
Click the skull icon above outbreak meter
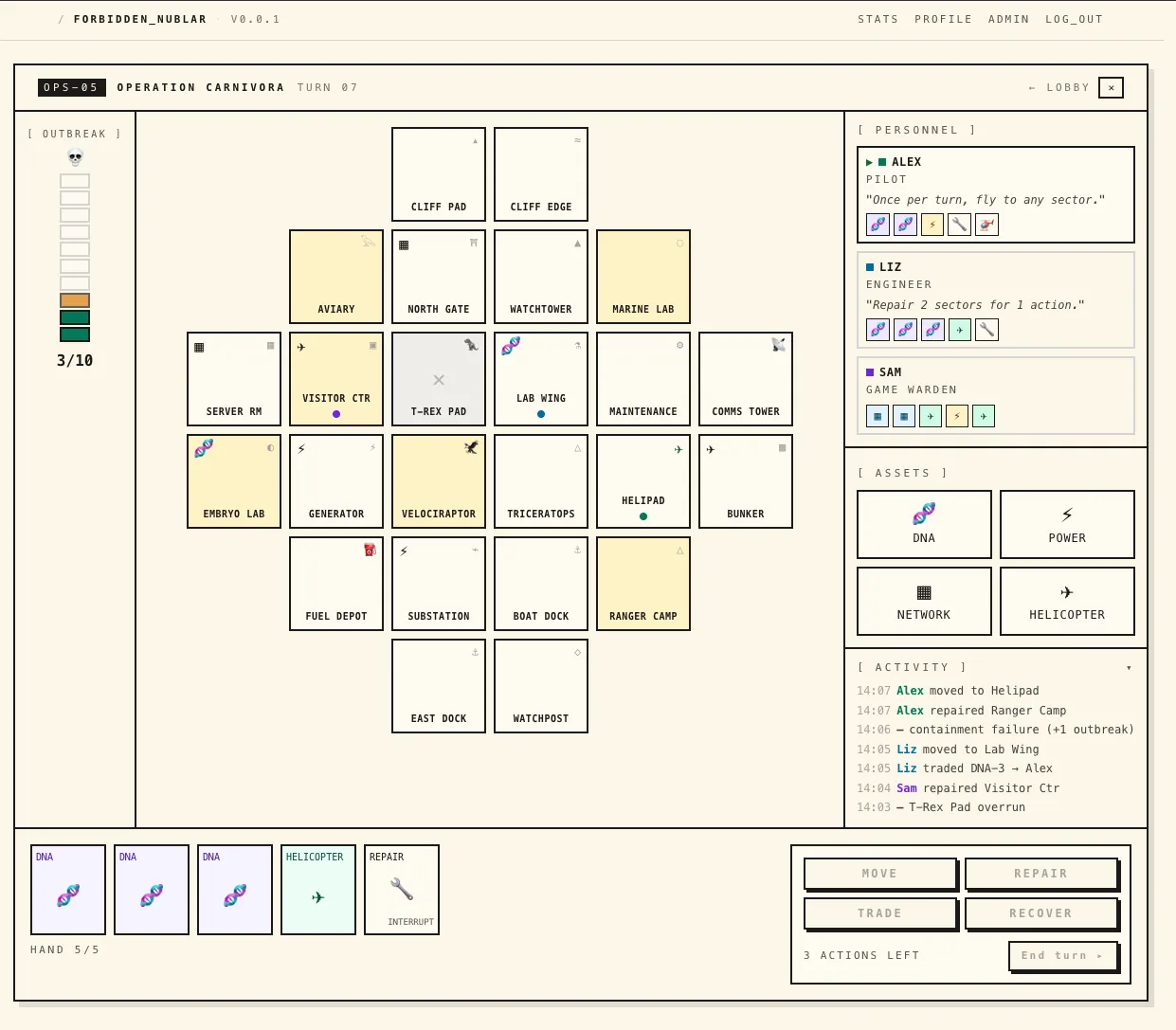coord(75,157)
